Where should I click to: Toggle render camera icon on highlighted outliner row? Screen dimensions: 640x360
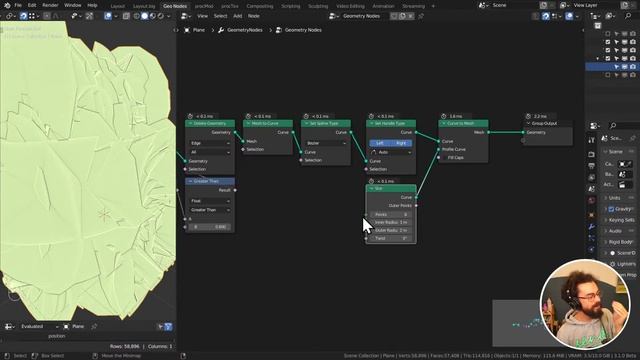click(633, 67)
